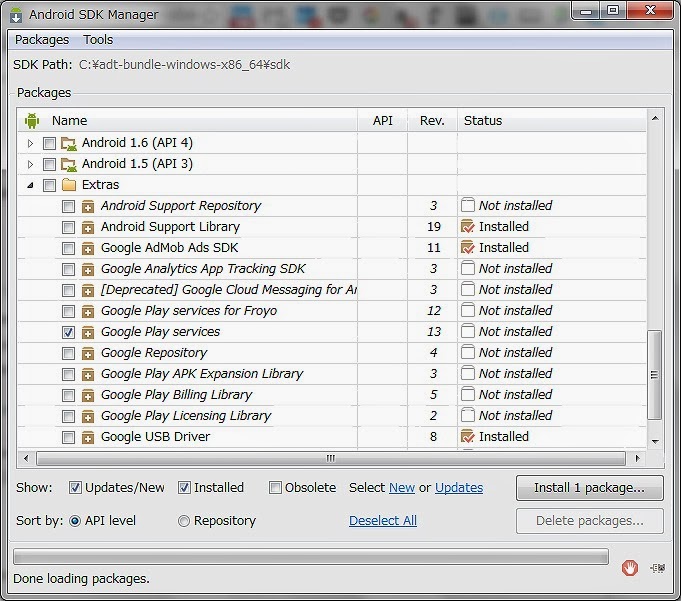Click the Delete packages button
This screenshot has width=681, height=601.
[x=589, y=521]
